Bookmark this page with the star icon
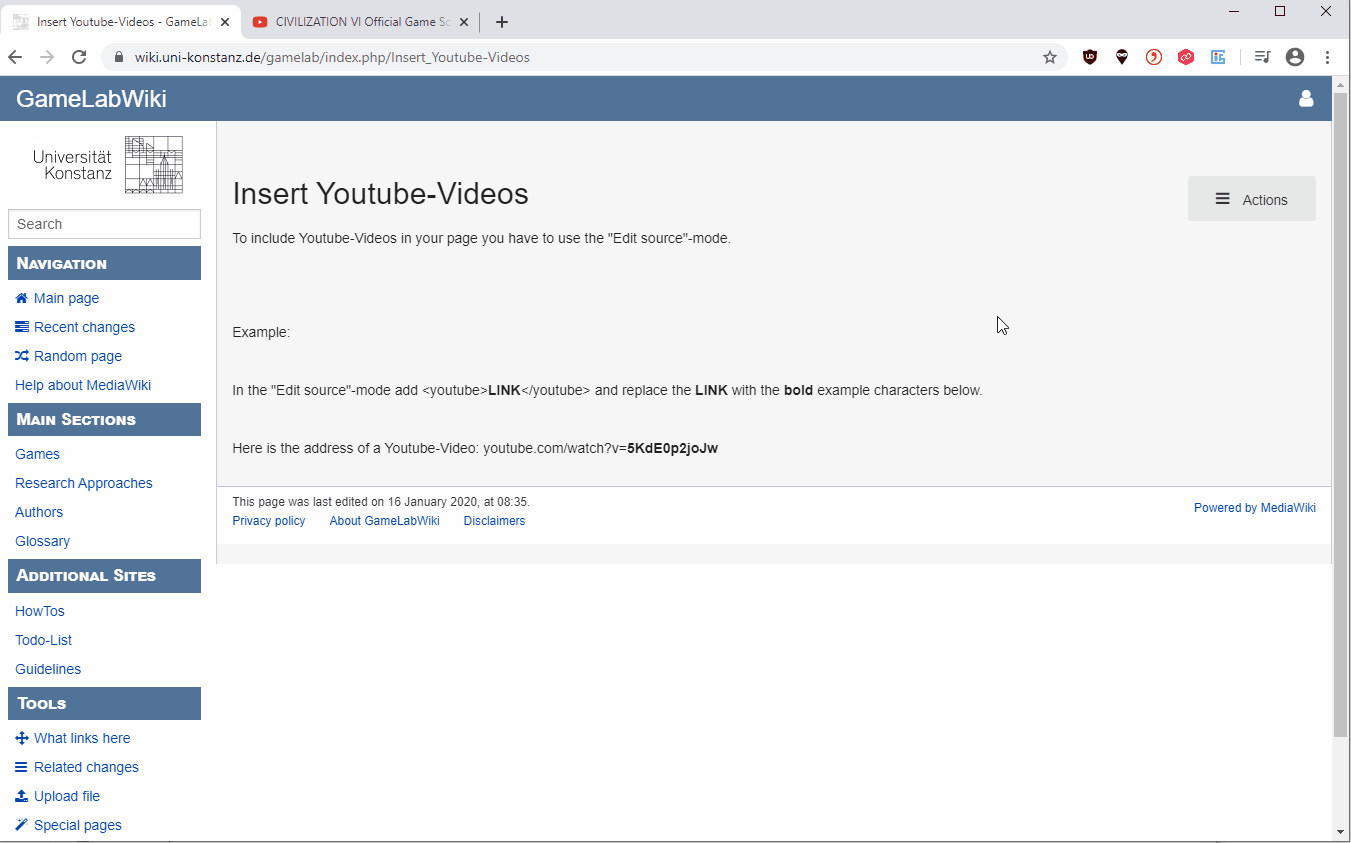Image resolution: width=1351 pixels, height=843 pixels. pyautogui.click(x=1050, y=57)
